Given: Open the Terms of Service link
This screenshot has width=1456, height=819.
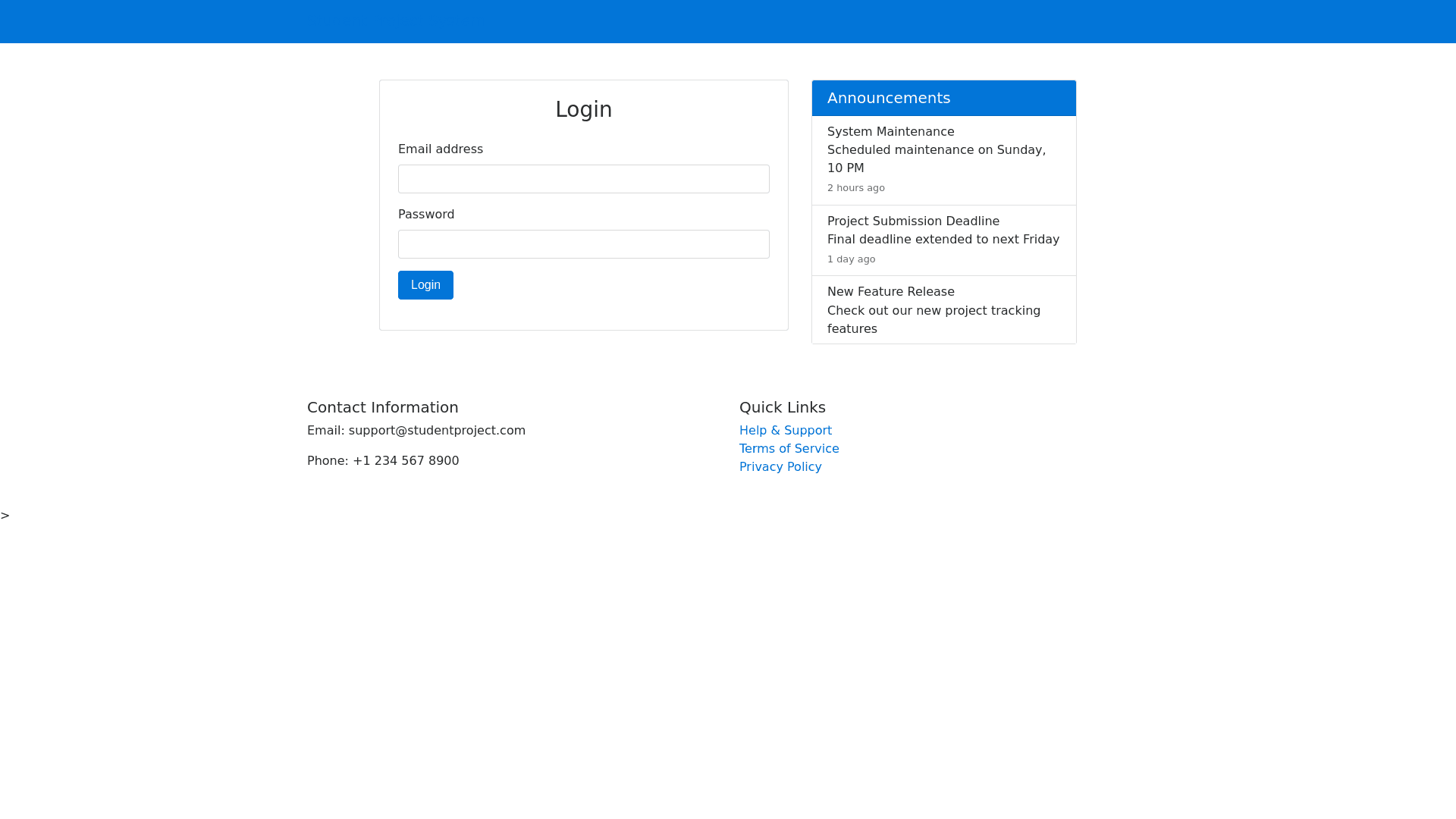Looking at the screenshot, I should coord(789,448).
